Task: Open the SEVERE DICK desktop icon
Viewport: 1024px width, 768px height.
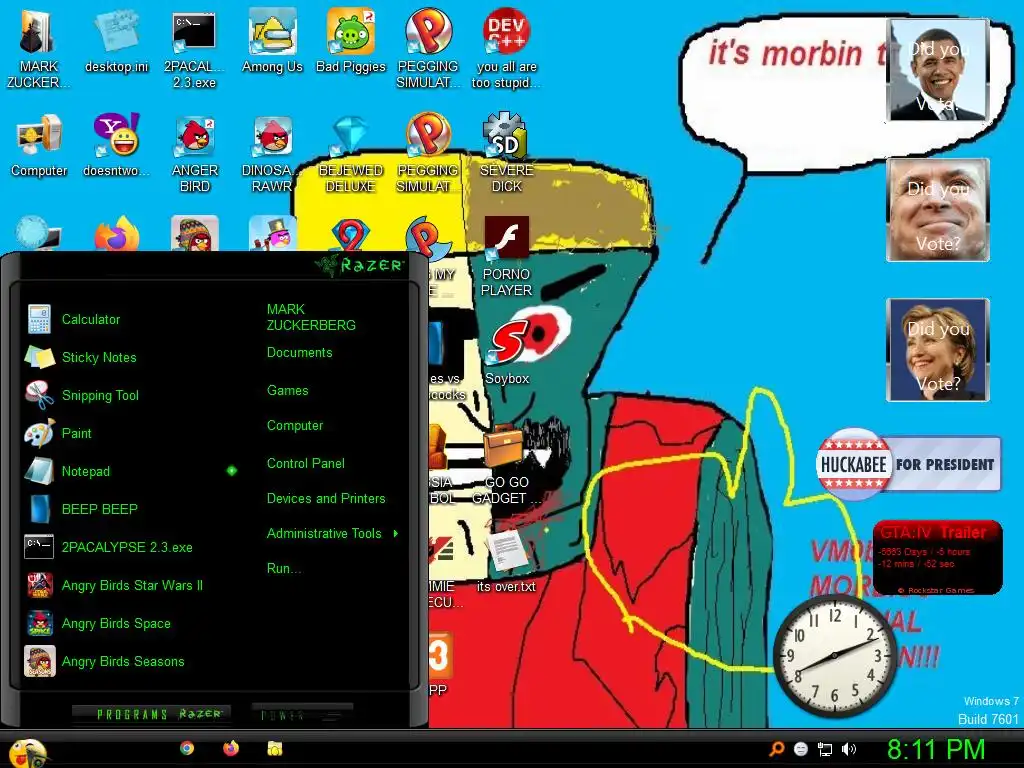Action: click(506, 153)
